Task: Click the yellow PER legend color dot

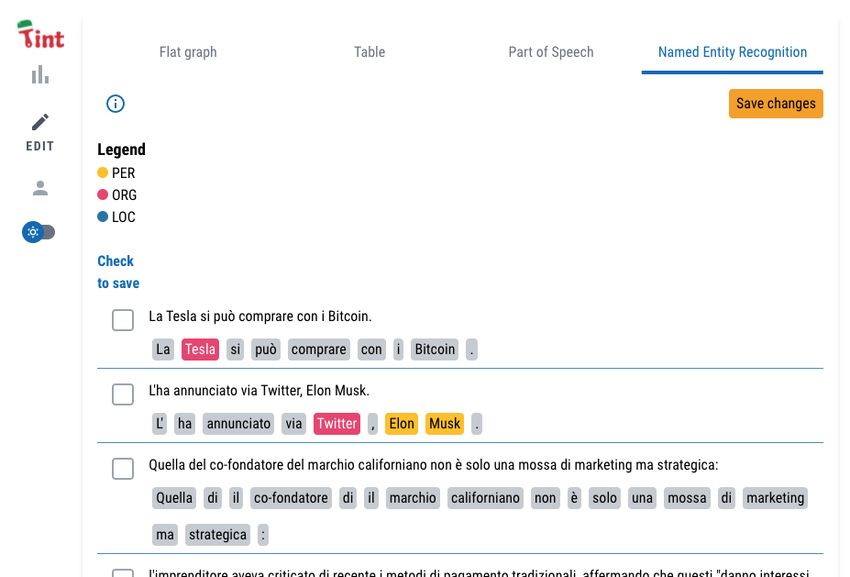Action: click(x=102, y=172)
